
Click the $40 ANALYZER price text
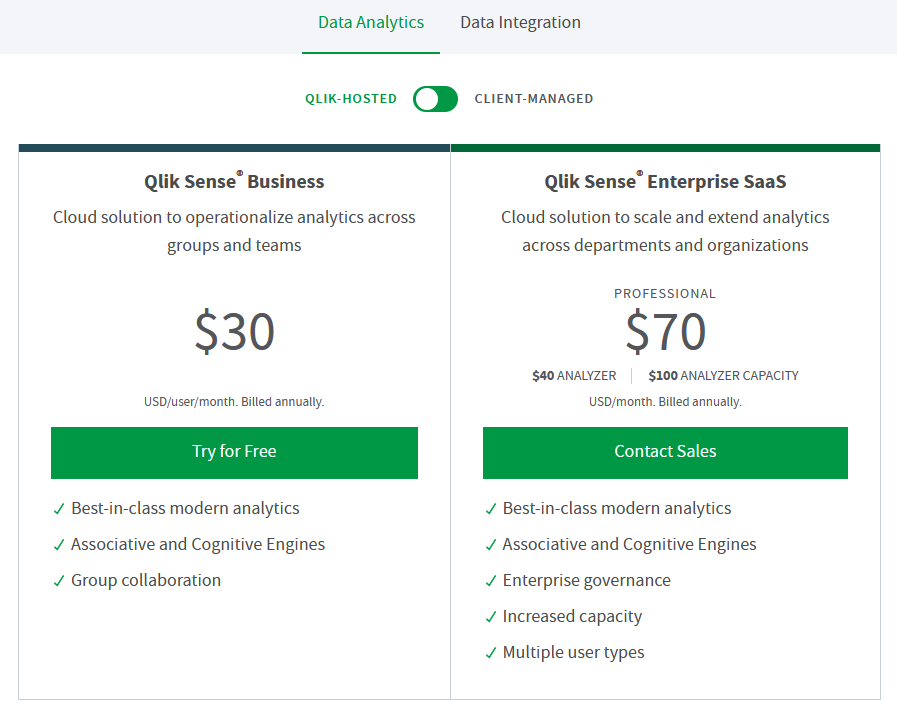point(574,376)
